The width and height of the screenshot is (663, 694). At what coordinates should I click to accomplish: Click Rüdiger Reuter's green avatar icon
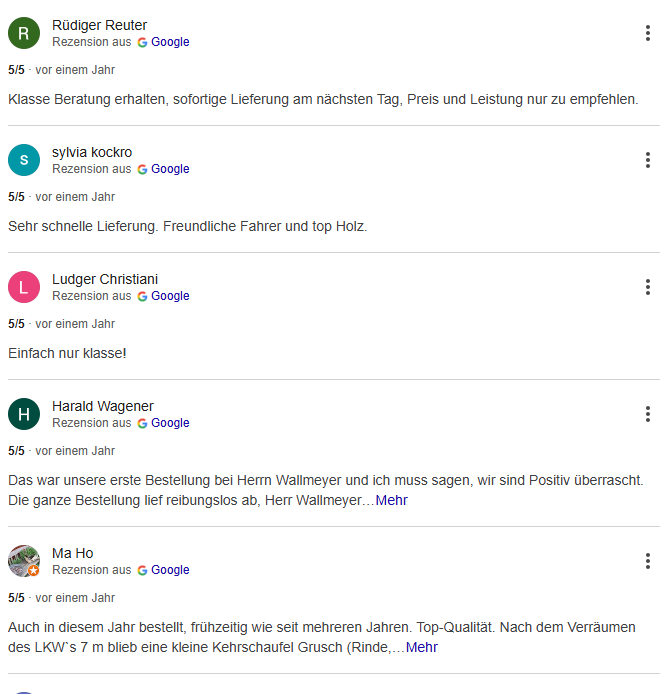pos(24,33)
